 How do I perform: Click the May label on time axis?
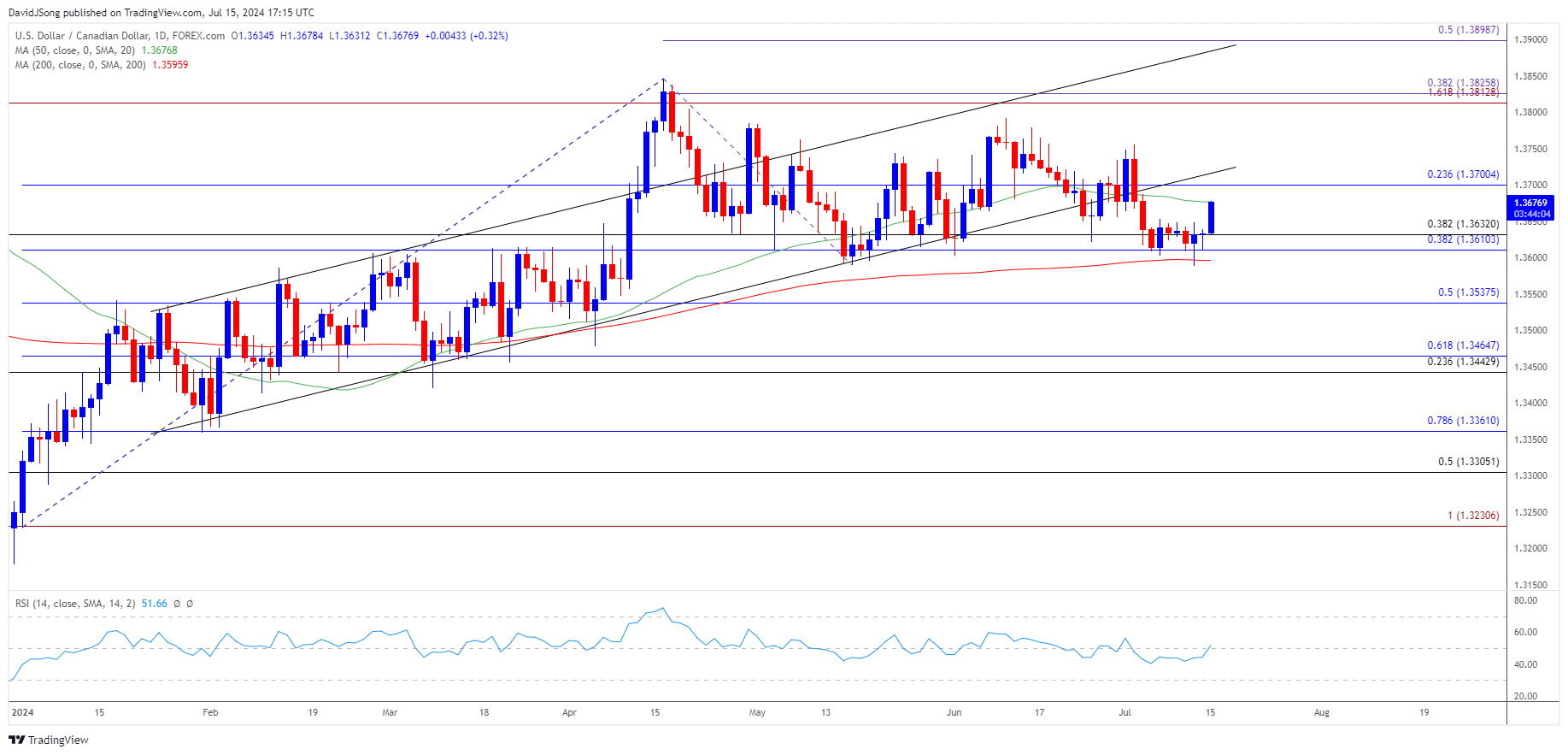tap(757, 712)
